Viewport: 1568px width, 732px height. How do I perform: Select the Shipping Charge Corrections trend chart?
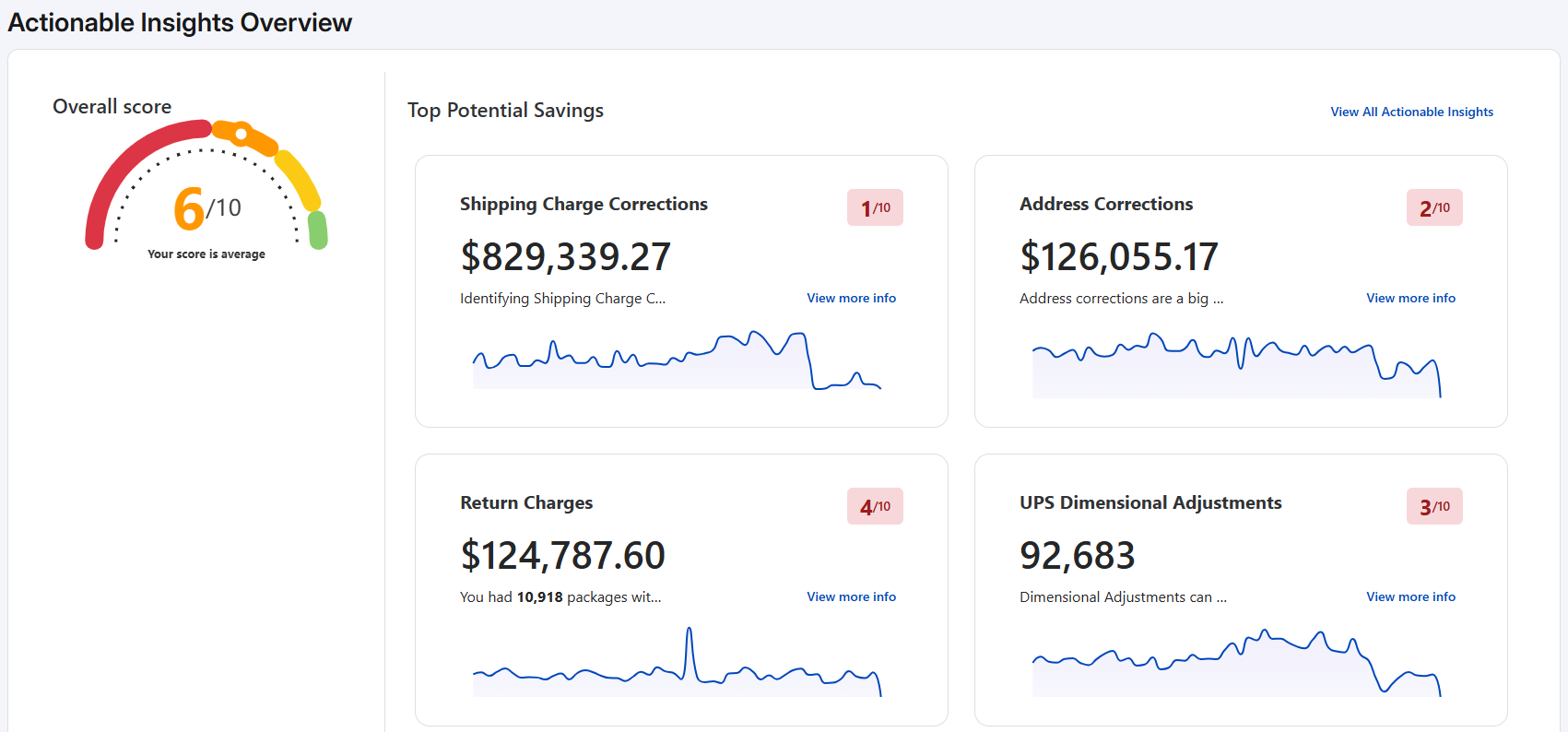(x=678, y=360)
